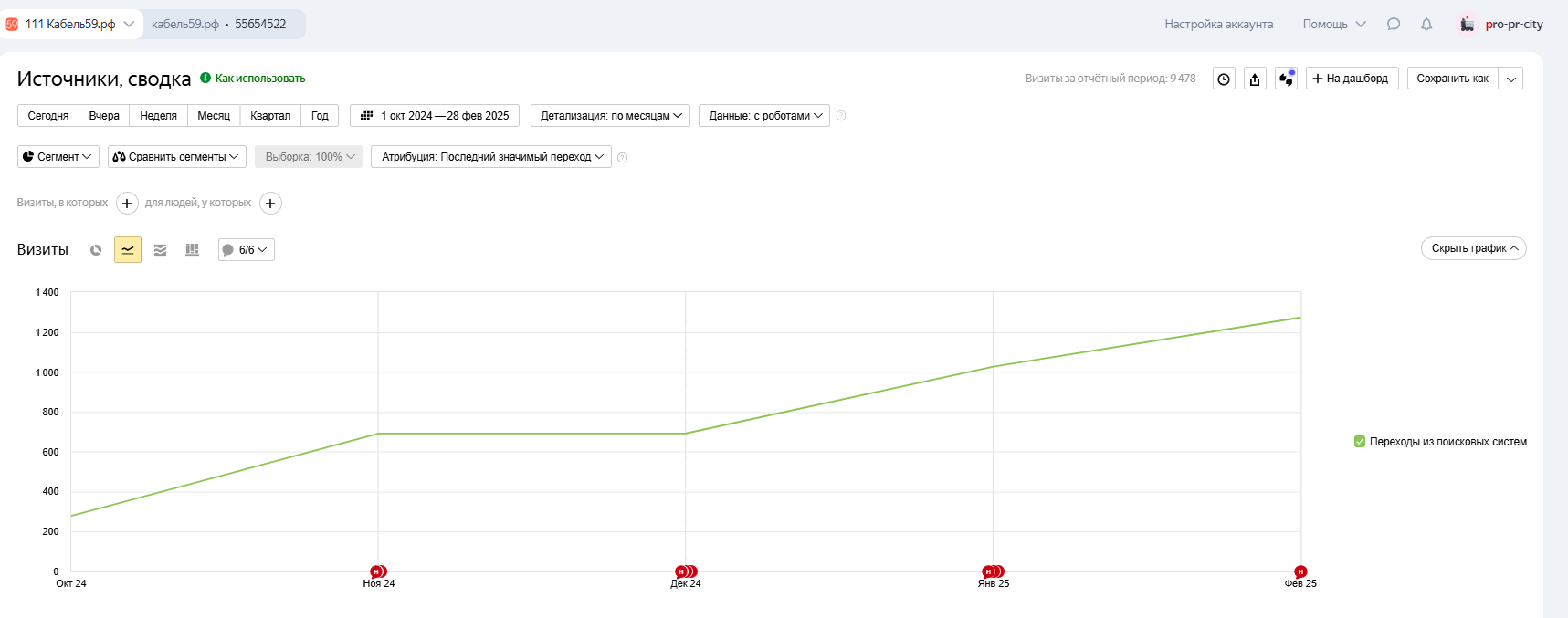The height and width of the screenshot is (618, 1568).
Task: Select the line chart view icon
Action: [x=128, y=250]
